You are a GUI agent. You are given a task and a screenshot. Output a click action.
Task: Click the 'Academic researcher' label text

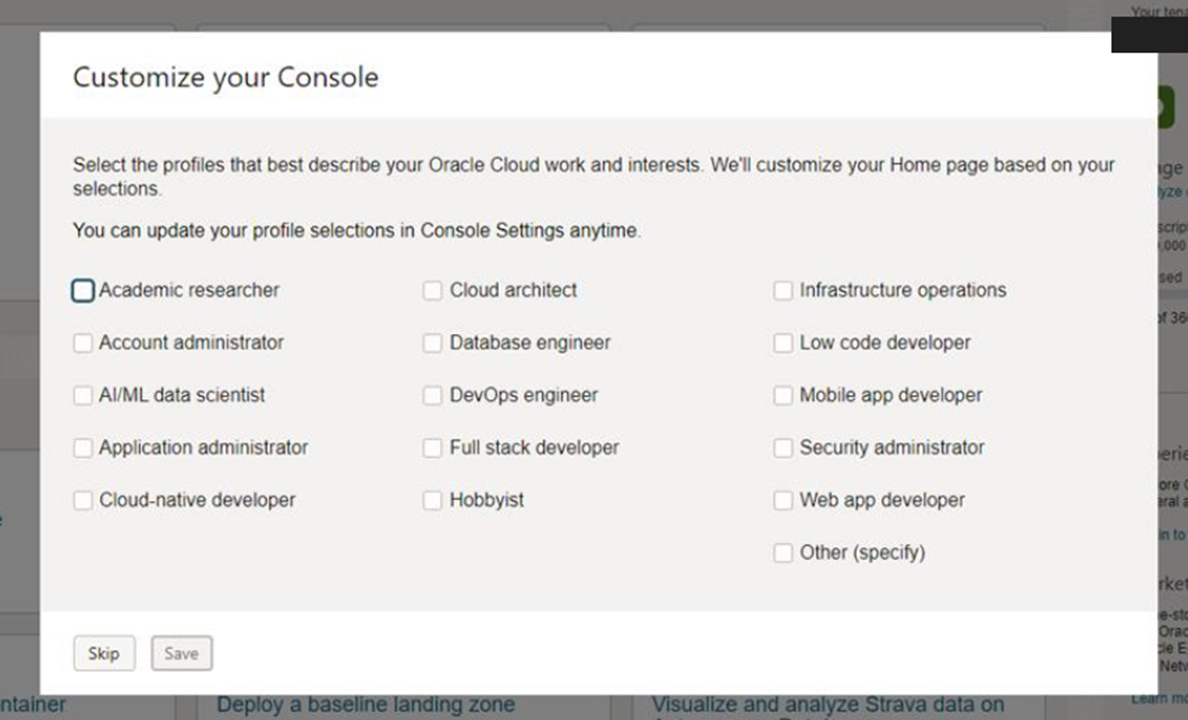[189, 290]
